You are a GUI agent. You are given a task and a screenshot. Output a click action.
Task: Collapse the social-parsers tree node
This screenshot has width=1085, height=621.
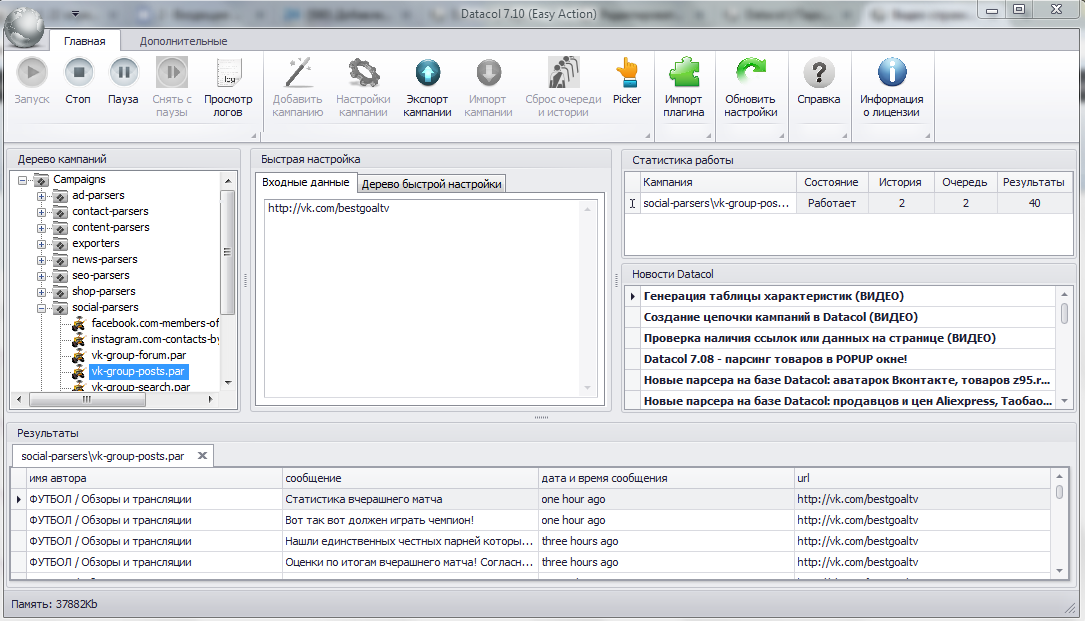[x=42, y=308]
